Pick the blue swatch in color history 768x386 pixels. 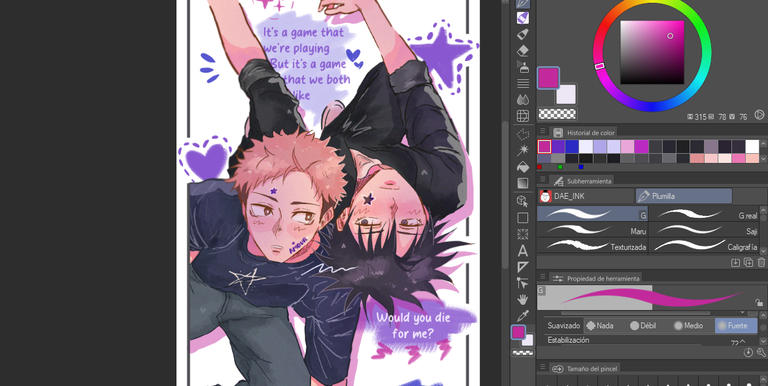(572, 146)
